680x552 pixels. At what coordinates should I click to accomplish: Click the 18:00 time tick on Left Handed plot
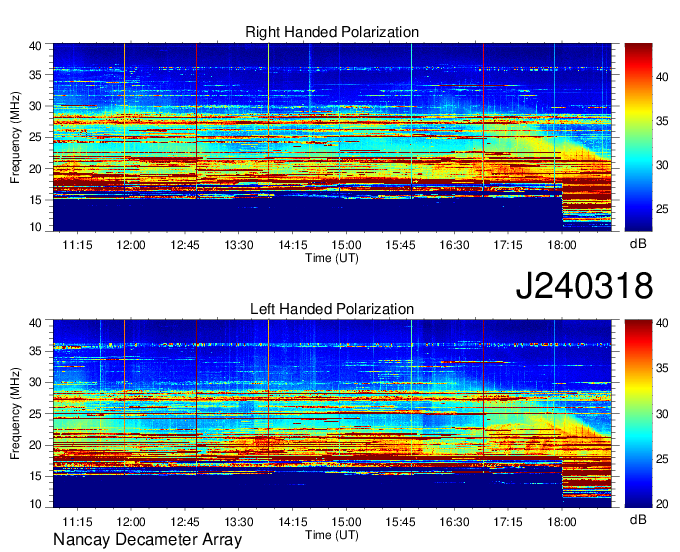(x=562, y=522)
